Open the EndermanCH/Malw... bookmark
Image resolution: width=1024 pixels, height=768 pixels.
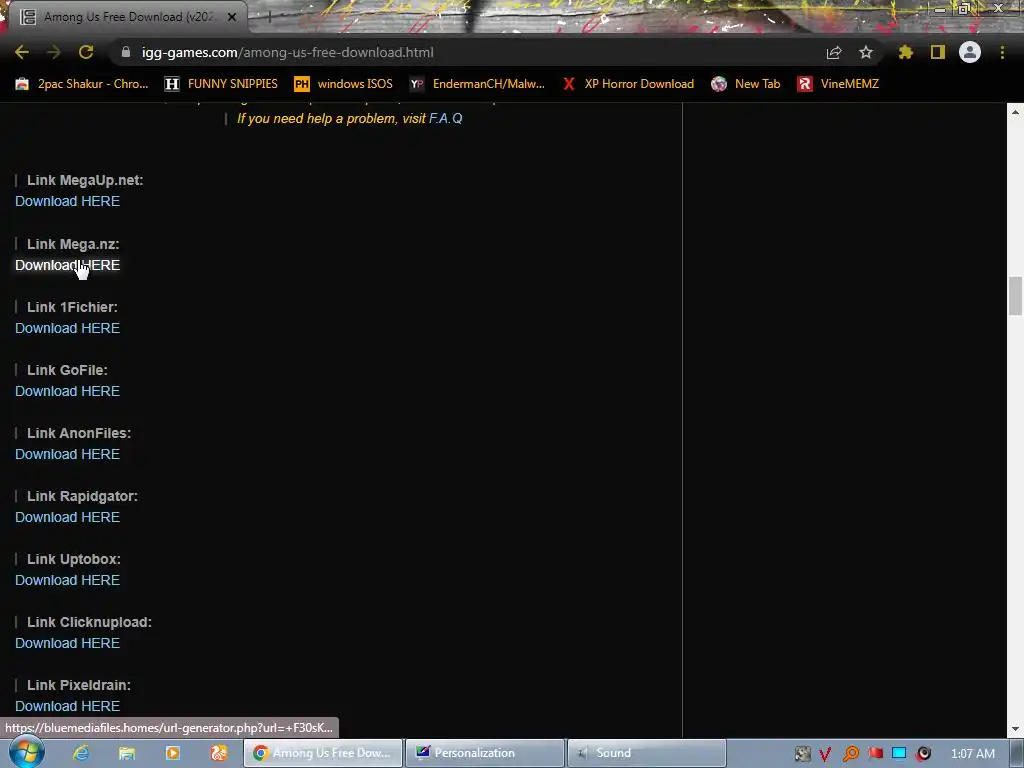click(477, 84)
